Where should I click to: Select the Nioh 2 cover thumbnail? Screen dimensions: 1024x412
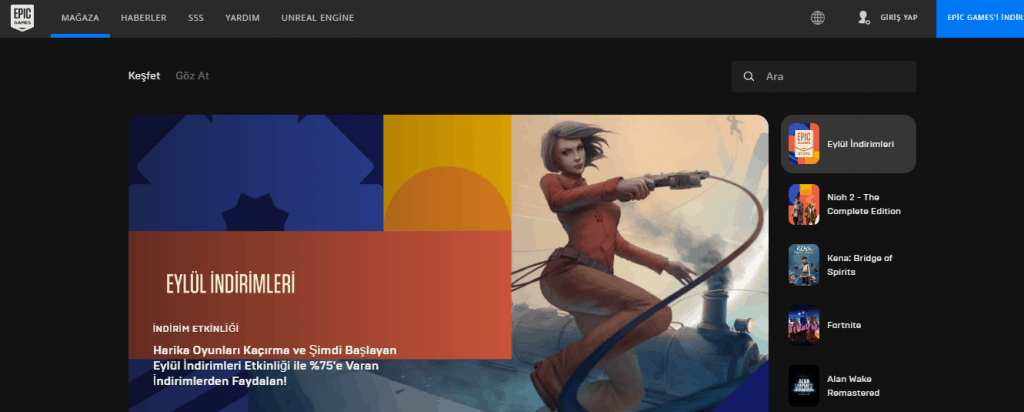(804, 204)
